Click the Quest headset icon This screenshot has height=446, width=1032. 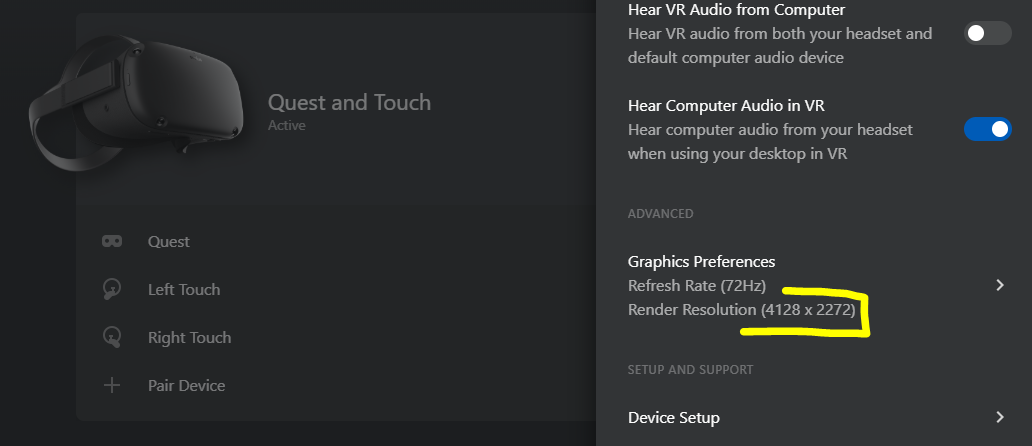pos(112,241)
